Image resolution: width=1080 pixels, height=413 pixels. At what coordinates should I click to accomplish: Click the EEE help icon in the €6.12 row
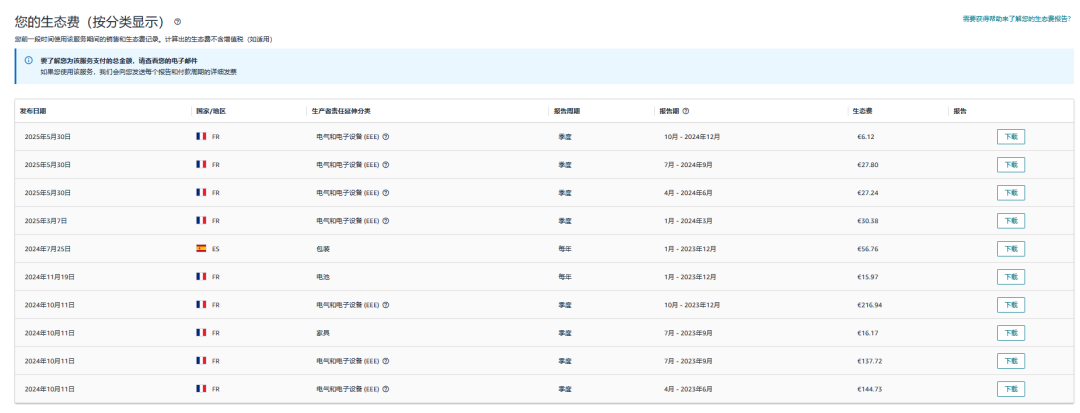pyautogui.click(x=386, y=136)
